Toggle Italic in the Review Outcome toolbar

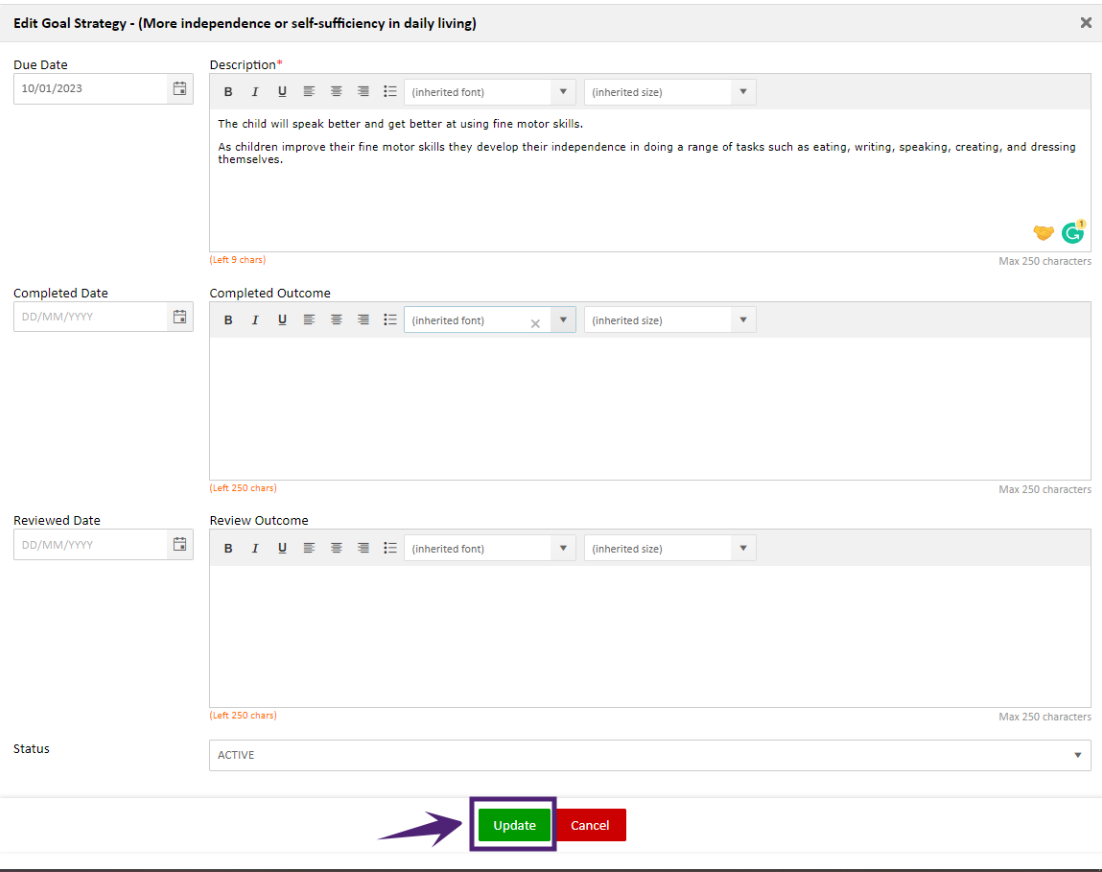(255, 549)
